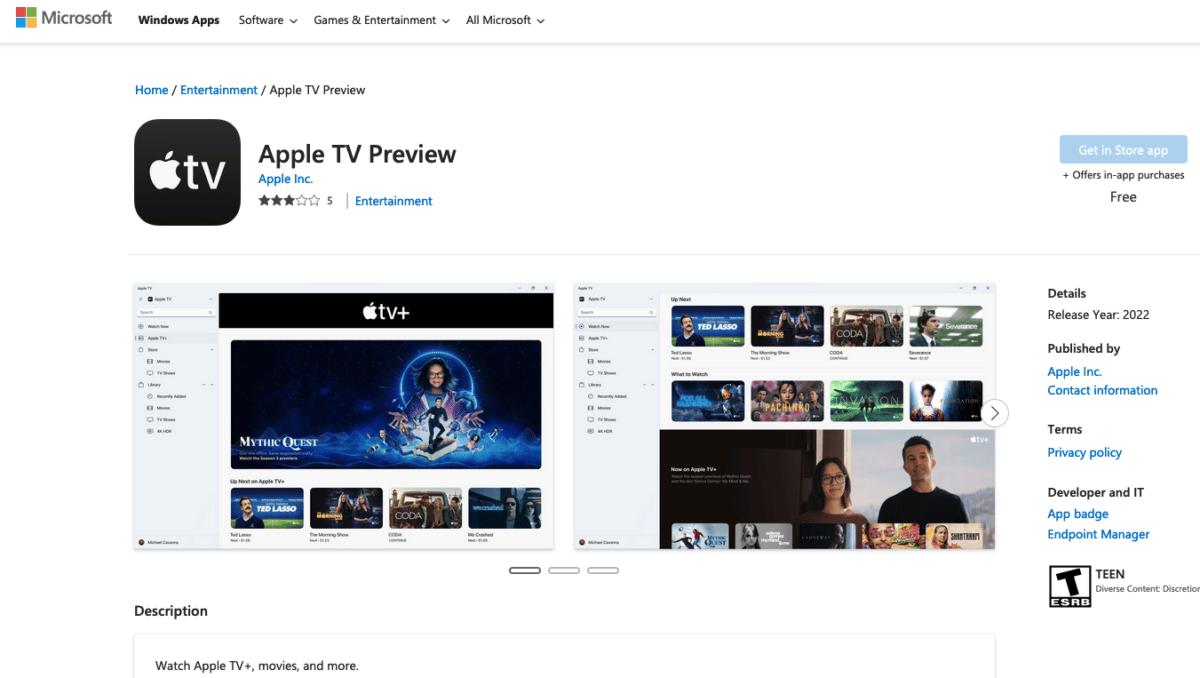Click the "Developer and IT" heading

[x=1095, y=493]
